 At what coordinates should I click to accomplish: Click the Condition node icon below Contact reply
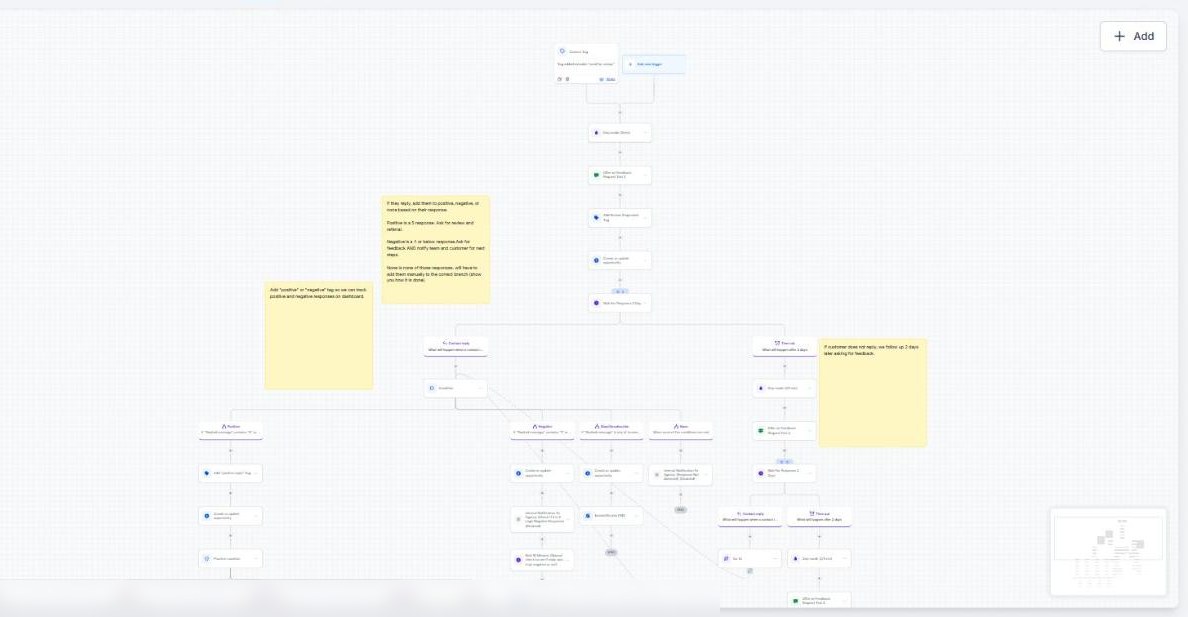[432, 388]
